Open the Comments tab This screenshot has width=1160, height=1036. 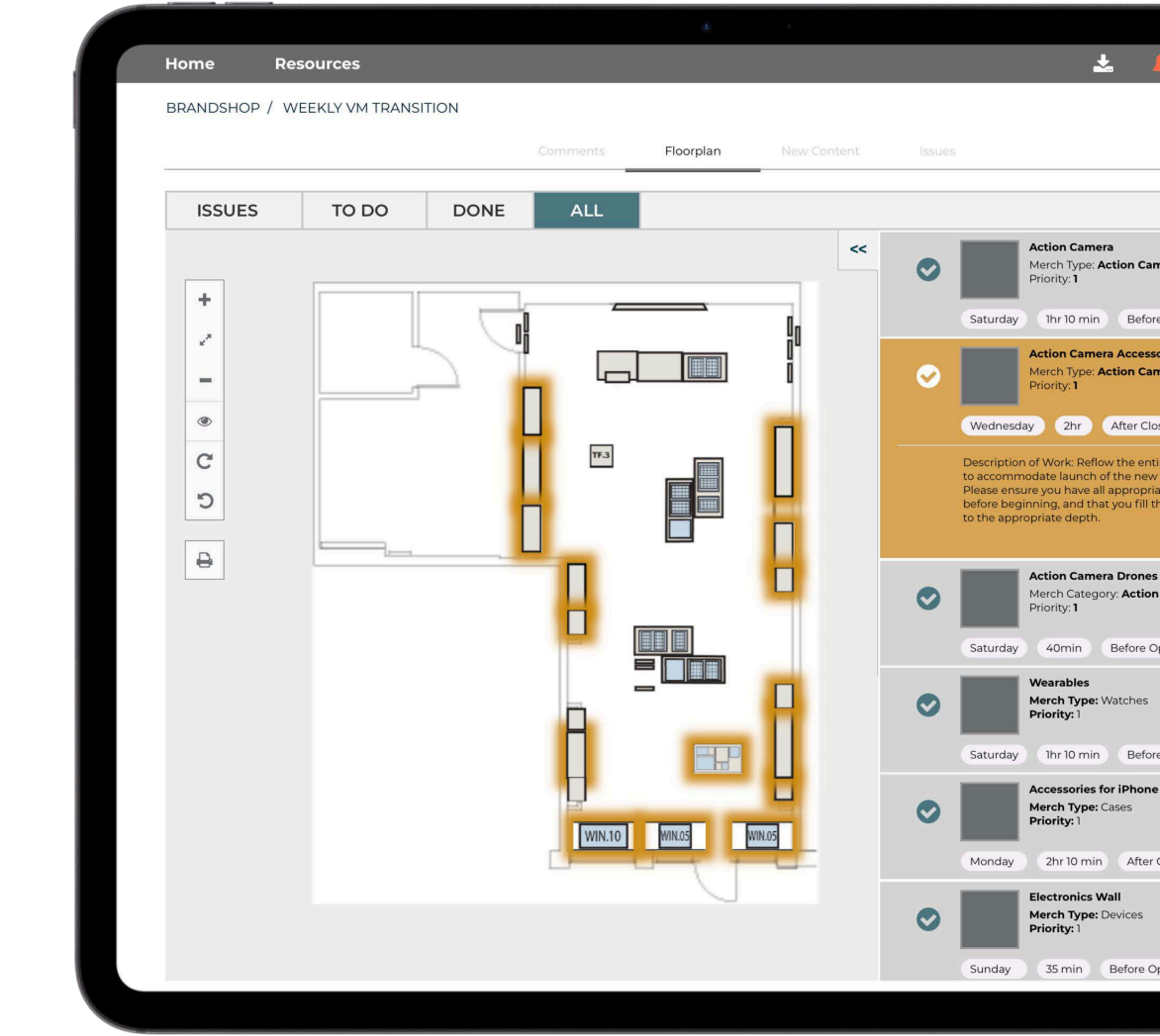(571, 151)
